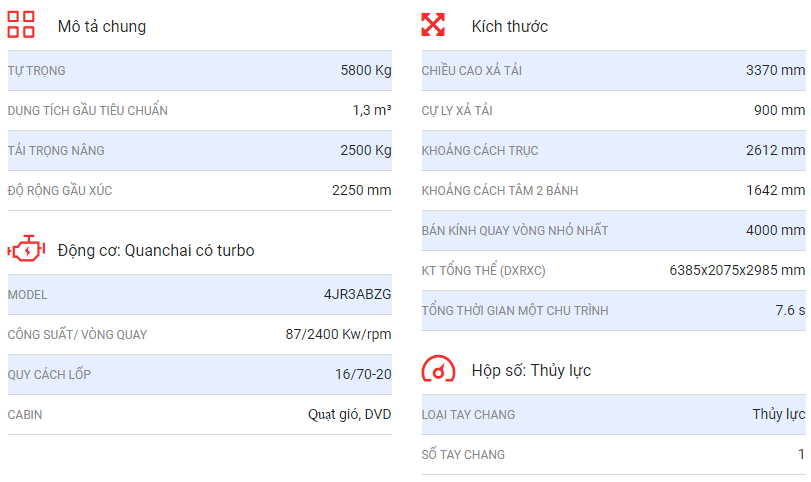Select the Mô tả chung heading

click(x=102, y=26)
